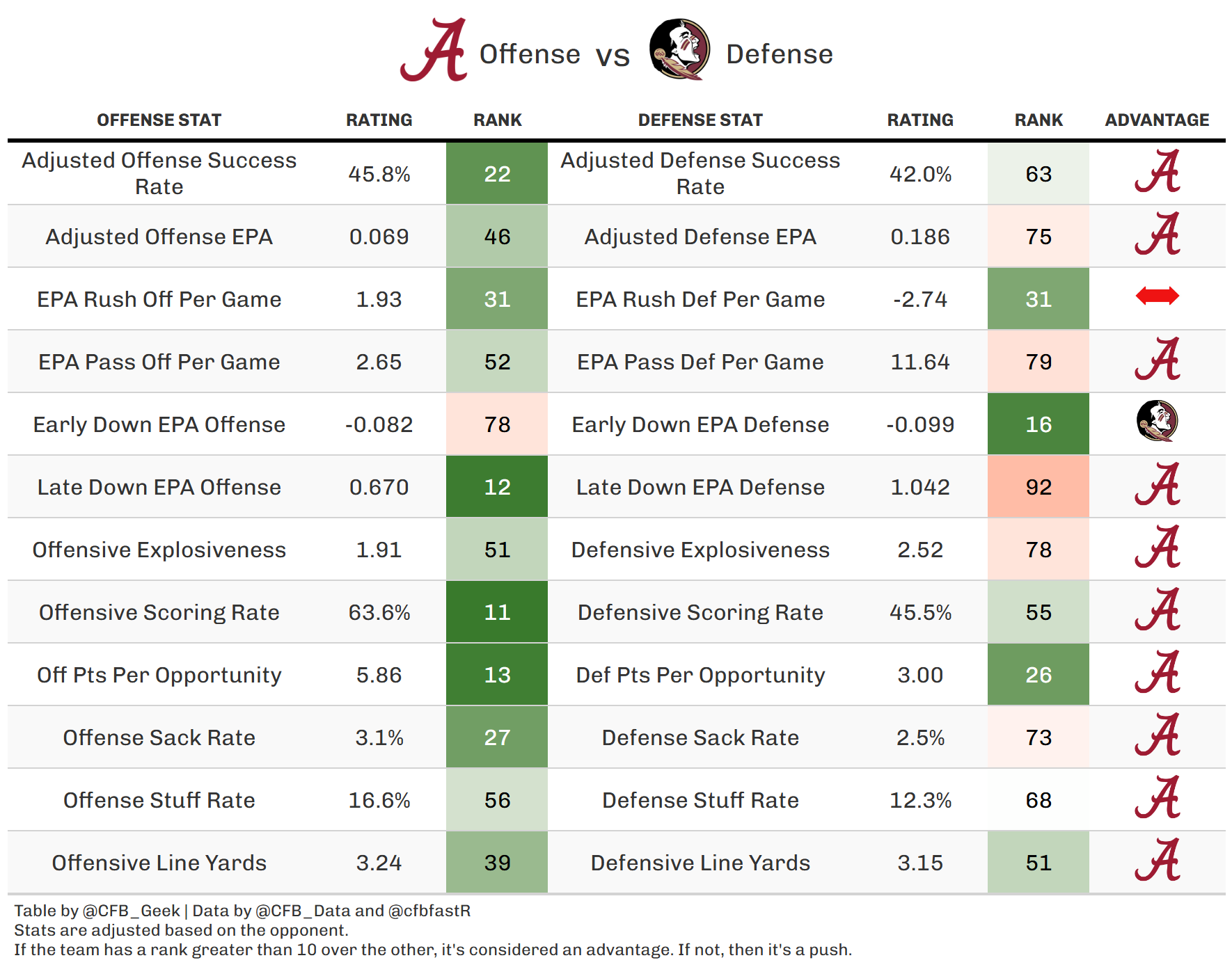
Task: Click the dark green rank 16 defense cell
Action: (x=1038, y=424)
